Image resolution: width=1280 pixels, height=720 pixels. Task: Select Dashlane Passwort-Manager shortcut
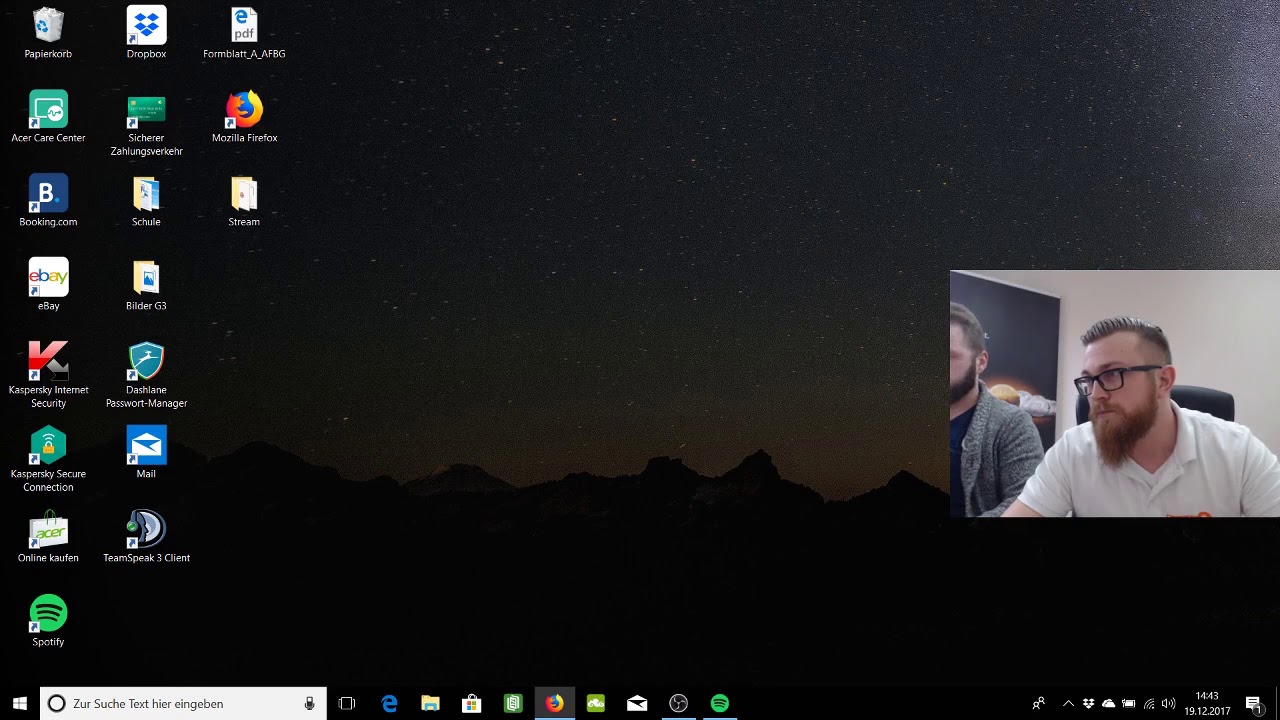pyautogui.click(x=146, y=375)
